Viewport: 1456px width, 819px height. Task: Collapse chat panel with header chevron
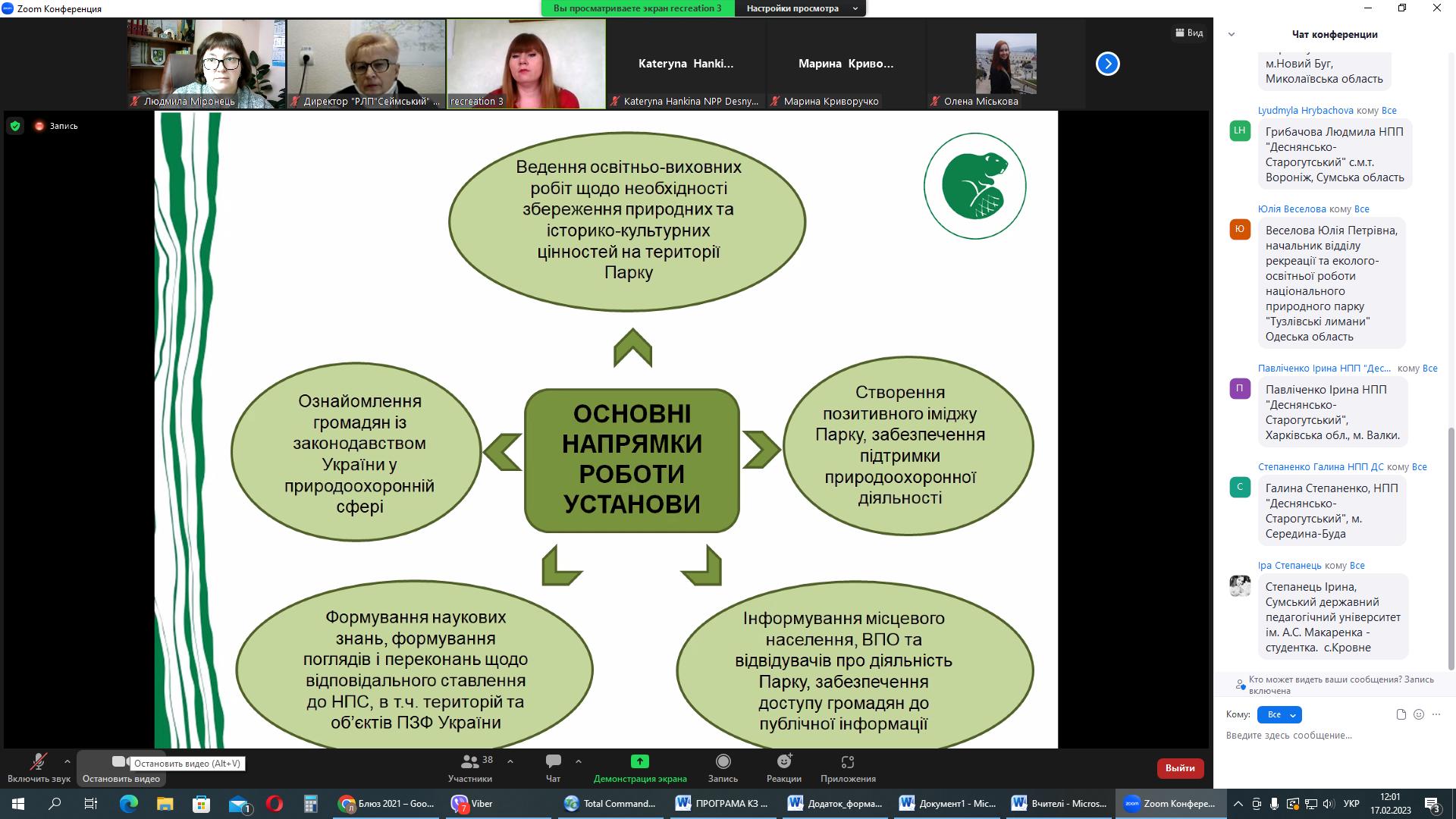coord(1232,34)
